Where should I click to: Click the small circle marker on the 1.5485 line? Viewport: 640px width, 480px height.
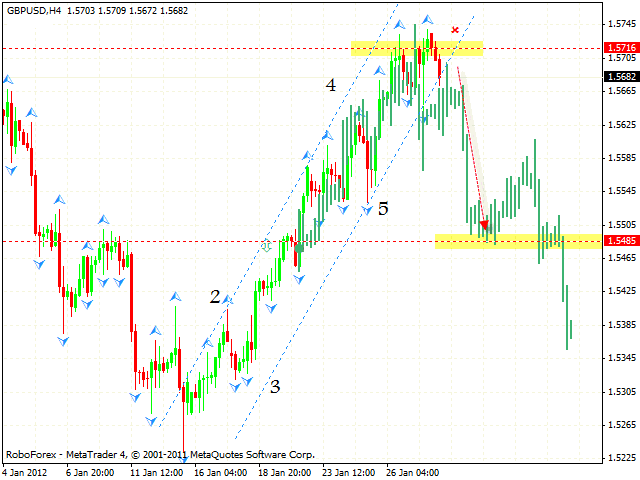(266, 244)
